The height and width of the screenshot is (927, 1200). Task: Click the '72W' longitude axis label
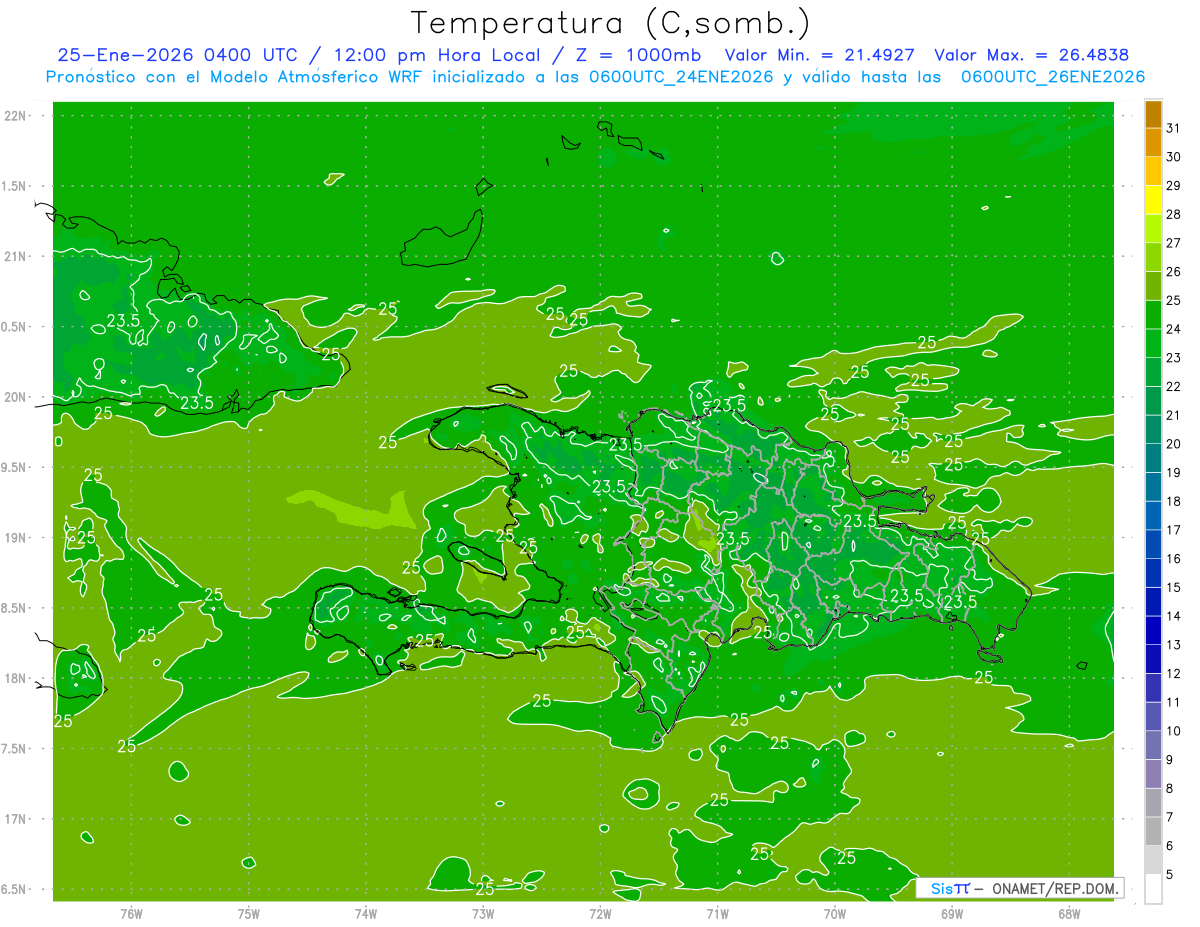point(600,913)
